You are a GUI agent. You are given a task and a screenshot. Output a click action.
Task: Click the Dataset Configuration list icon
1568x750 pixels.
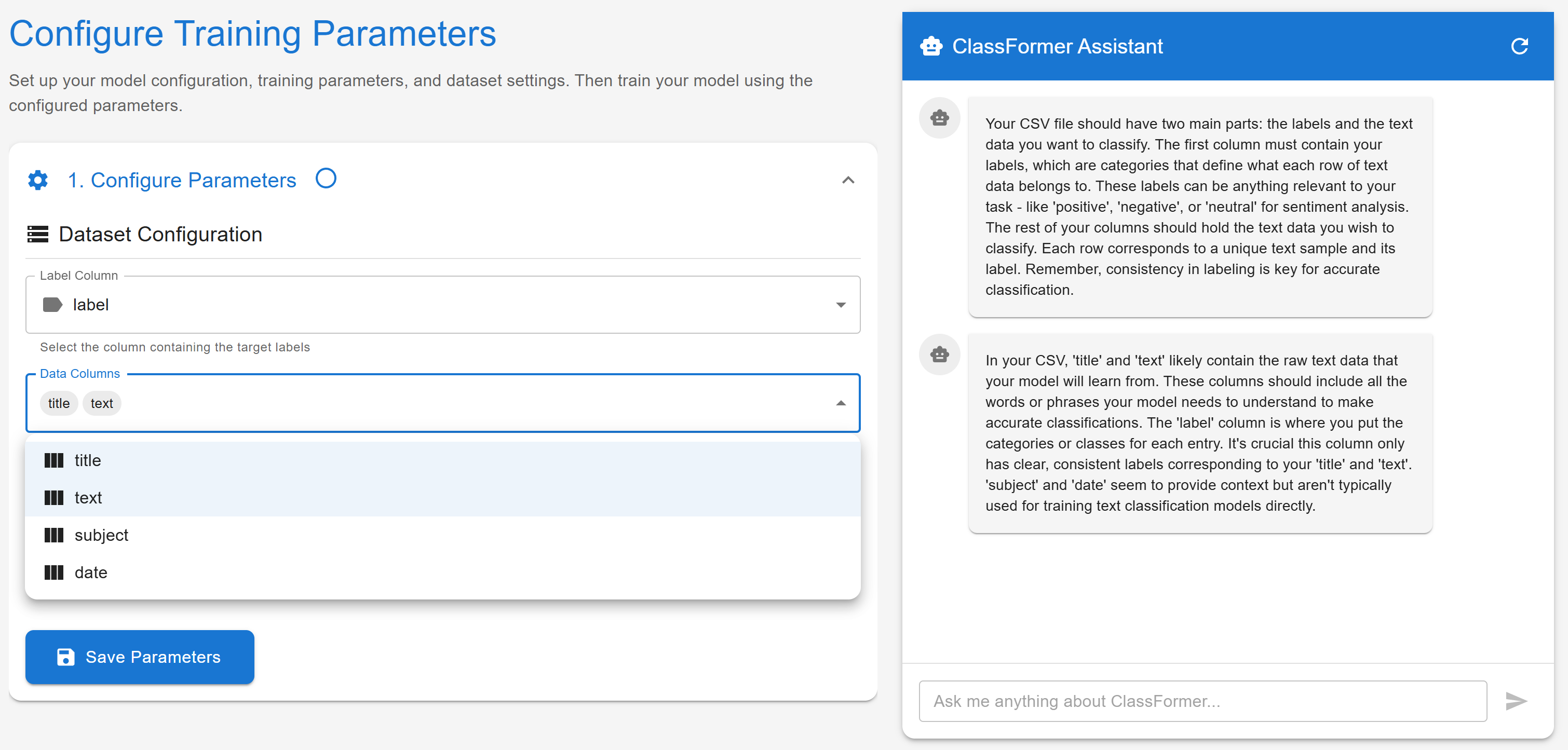coord(38,234)
